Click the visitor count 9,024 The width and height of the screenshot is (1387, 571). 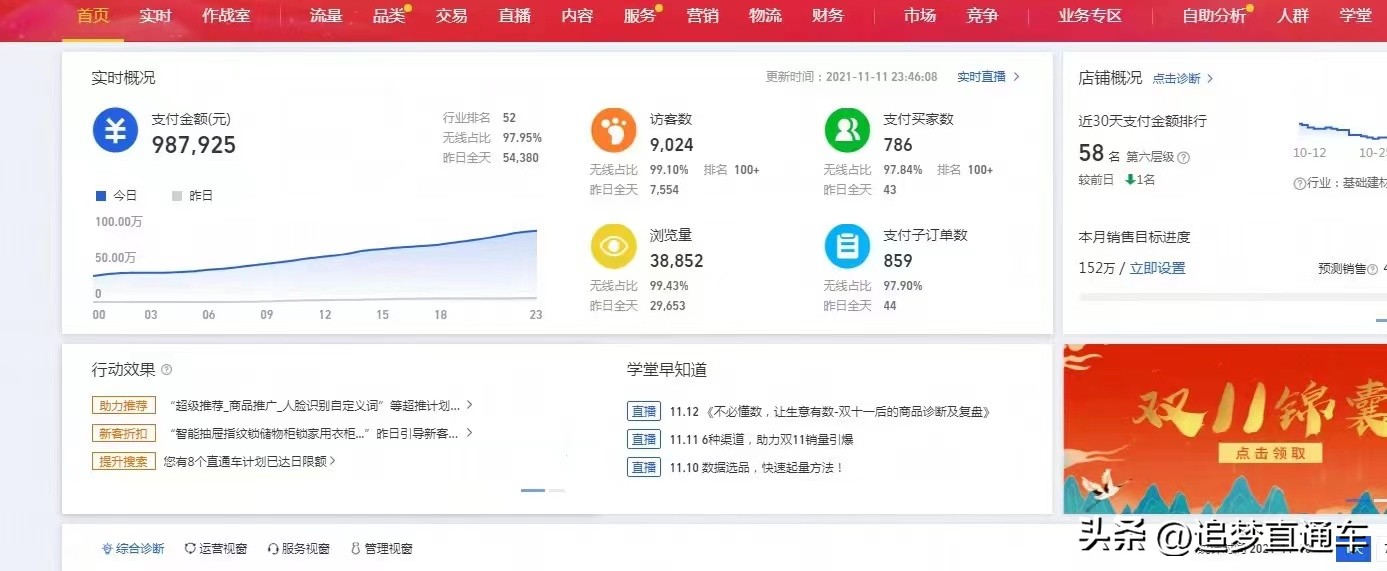tap(672, 145)
